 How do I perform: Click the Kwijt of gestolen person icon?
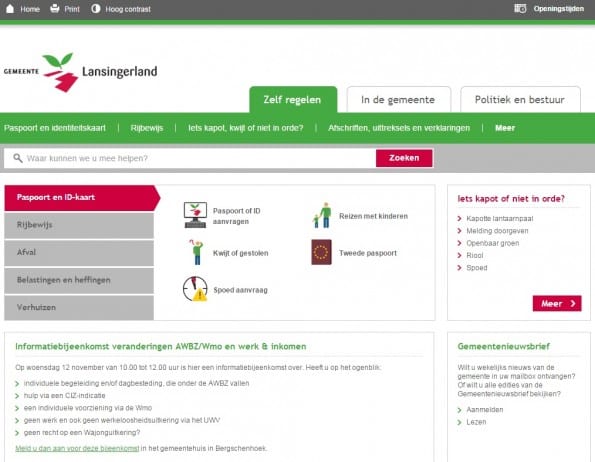[x=197, y=252]
